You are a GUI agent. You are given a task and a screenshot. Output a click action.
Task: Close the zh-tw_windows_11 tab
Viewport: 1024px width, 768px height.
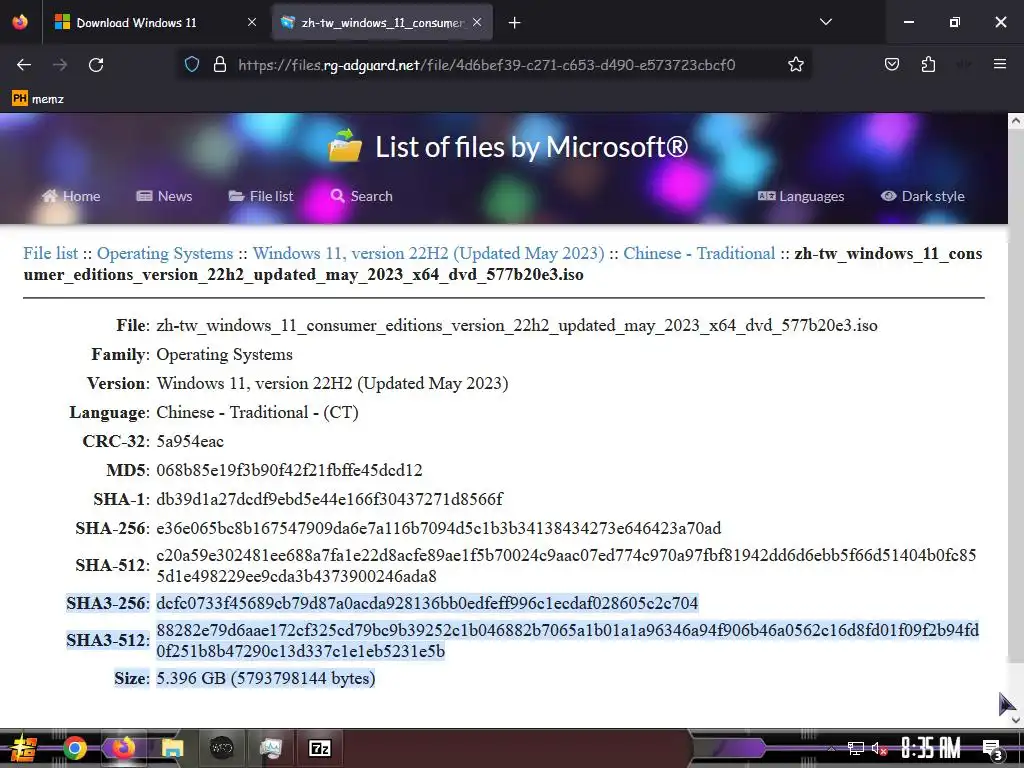(477, 22)
